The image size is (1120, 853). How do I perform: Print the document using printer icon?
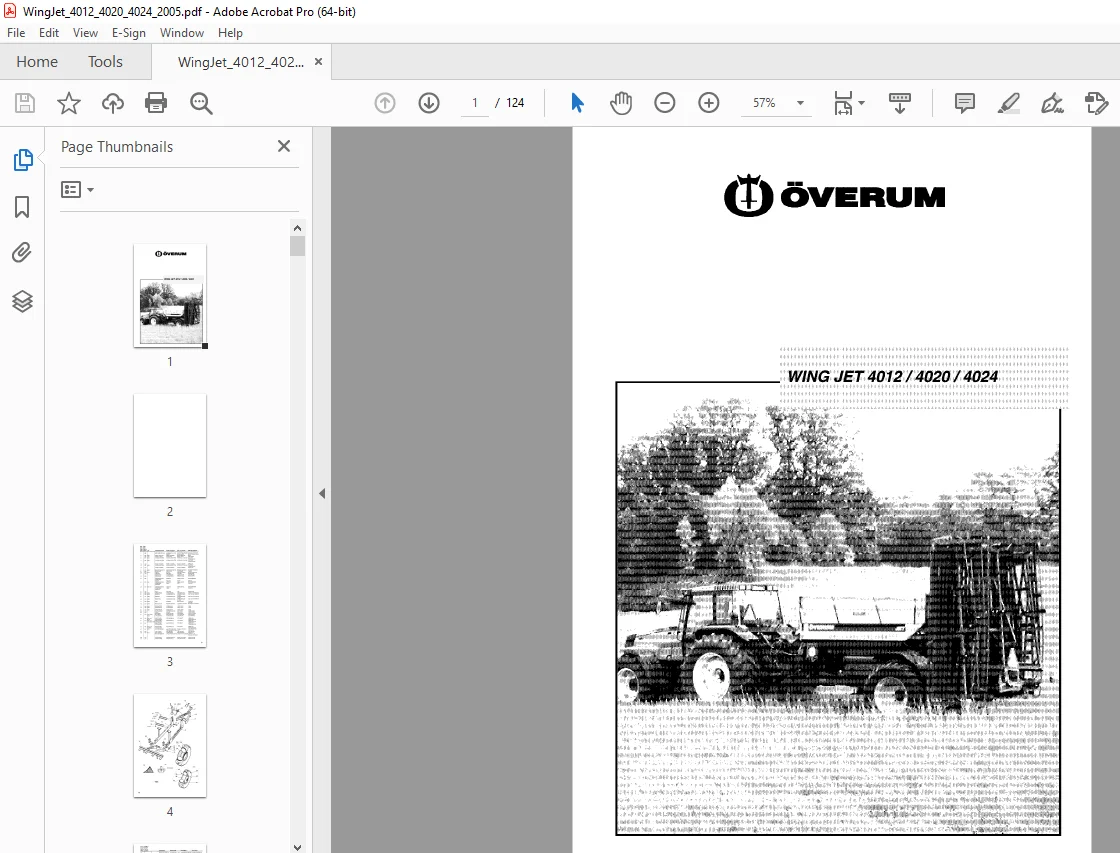click(156, 103)
